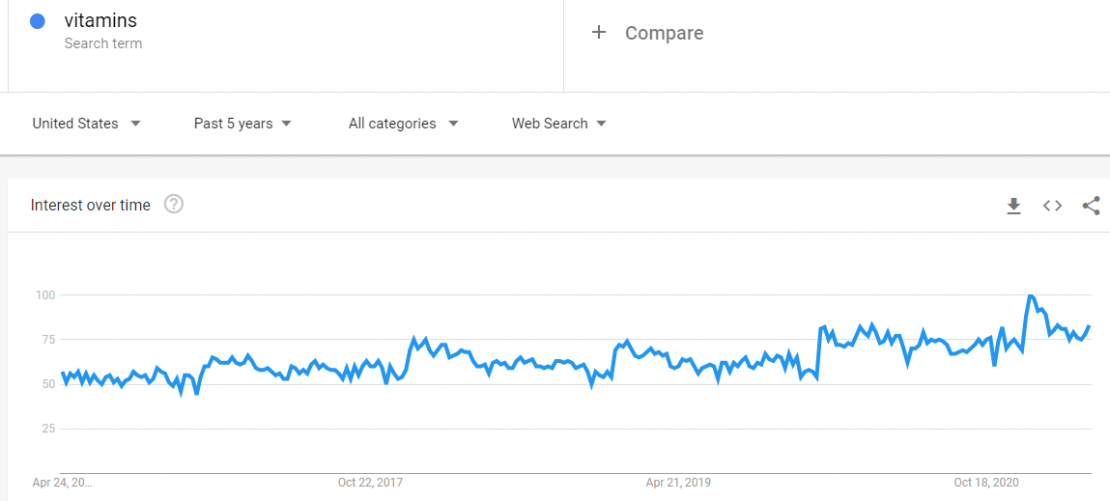Click the Oct 22, 2017 axis label

coord(370,482)
